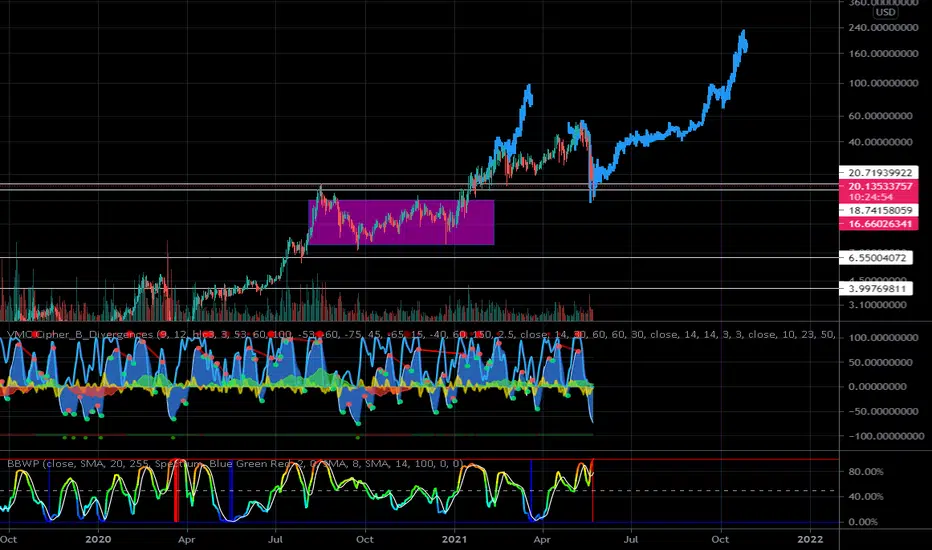Image resolution: width=932 pixels, height=550 pixels.
Task: Click the 2022 time axis label
Action: [810, 539]
